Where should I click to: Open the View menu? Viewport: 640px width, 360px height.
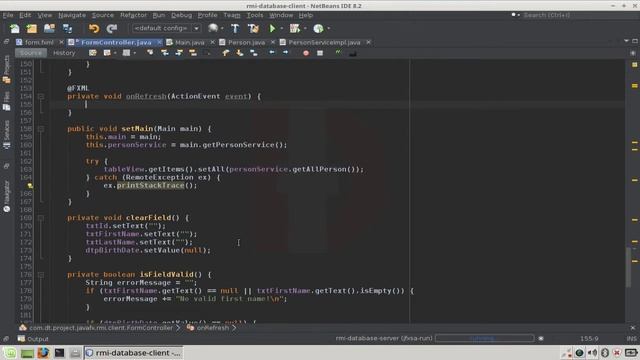coord(44,15)
